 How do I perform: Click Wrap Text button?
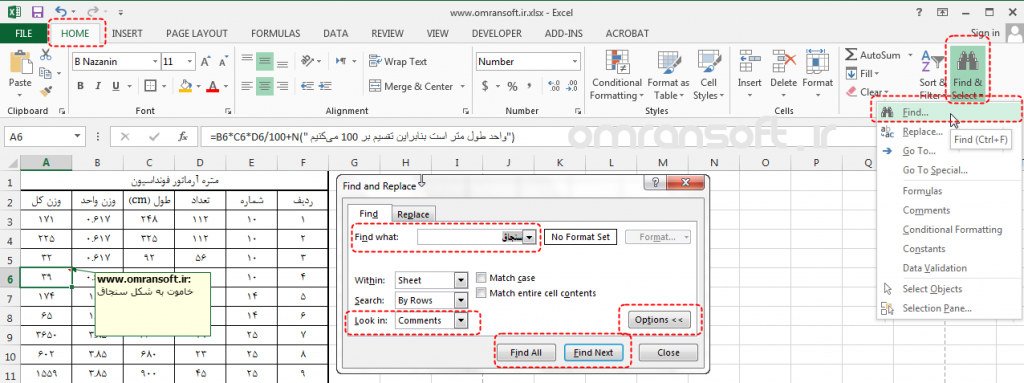click(x=398, y=61)
